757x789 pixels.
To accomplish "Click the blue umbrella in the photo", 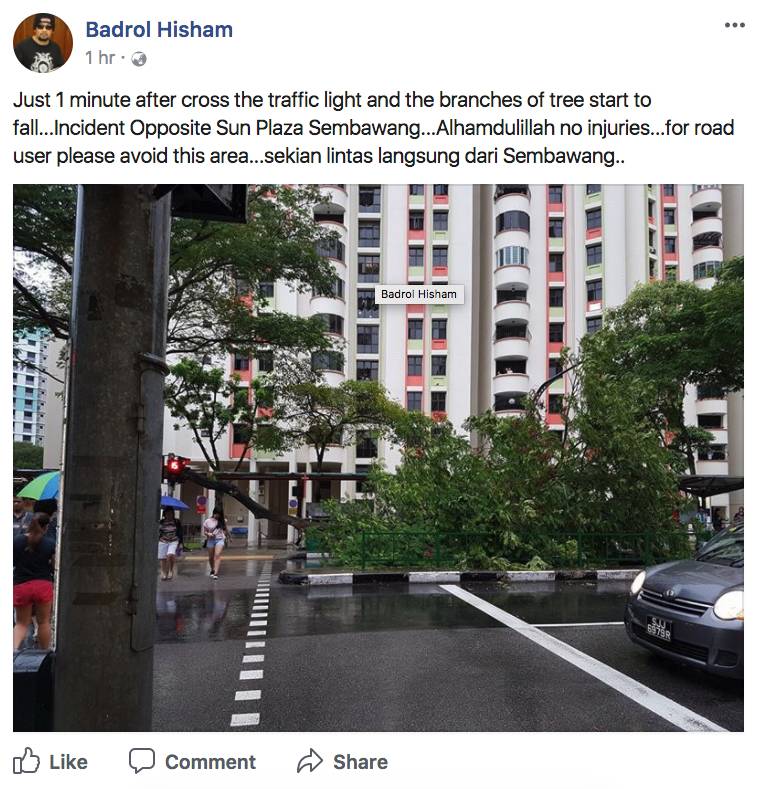I will point(174,503).
